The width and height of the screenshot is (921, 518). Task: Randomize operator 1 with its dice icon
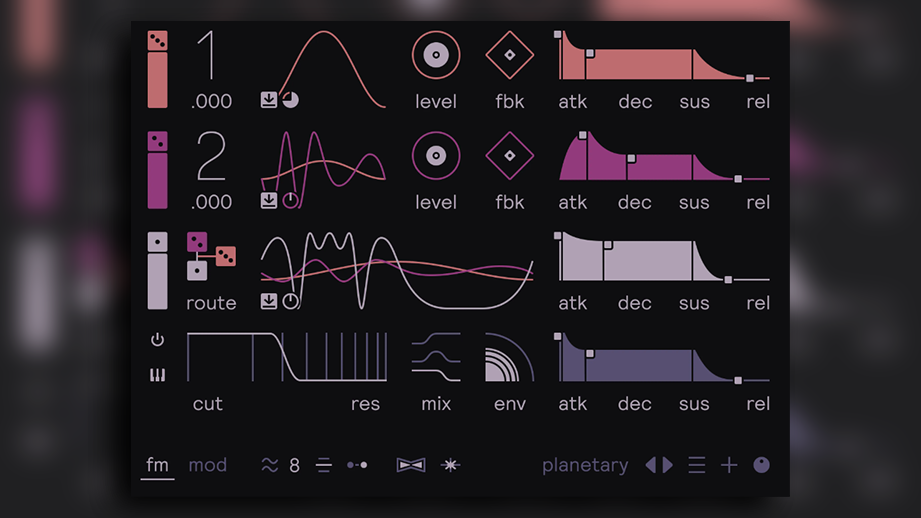click(x=157, y=41)
